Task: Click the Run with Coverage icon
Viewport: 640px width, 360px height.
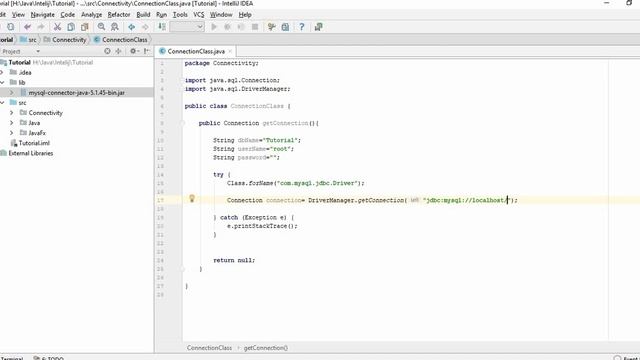Action: [x=241, y=27]
